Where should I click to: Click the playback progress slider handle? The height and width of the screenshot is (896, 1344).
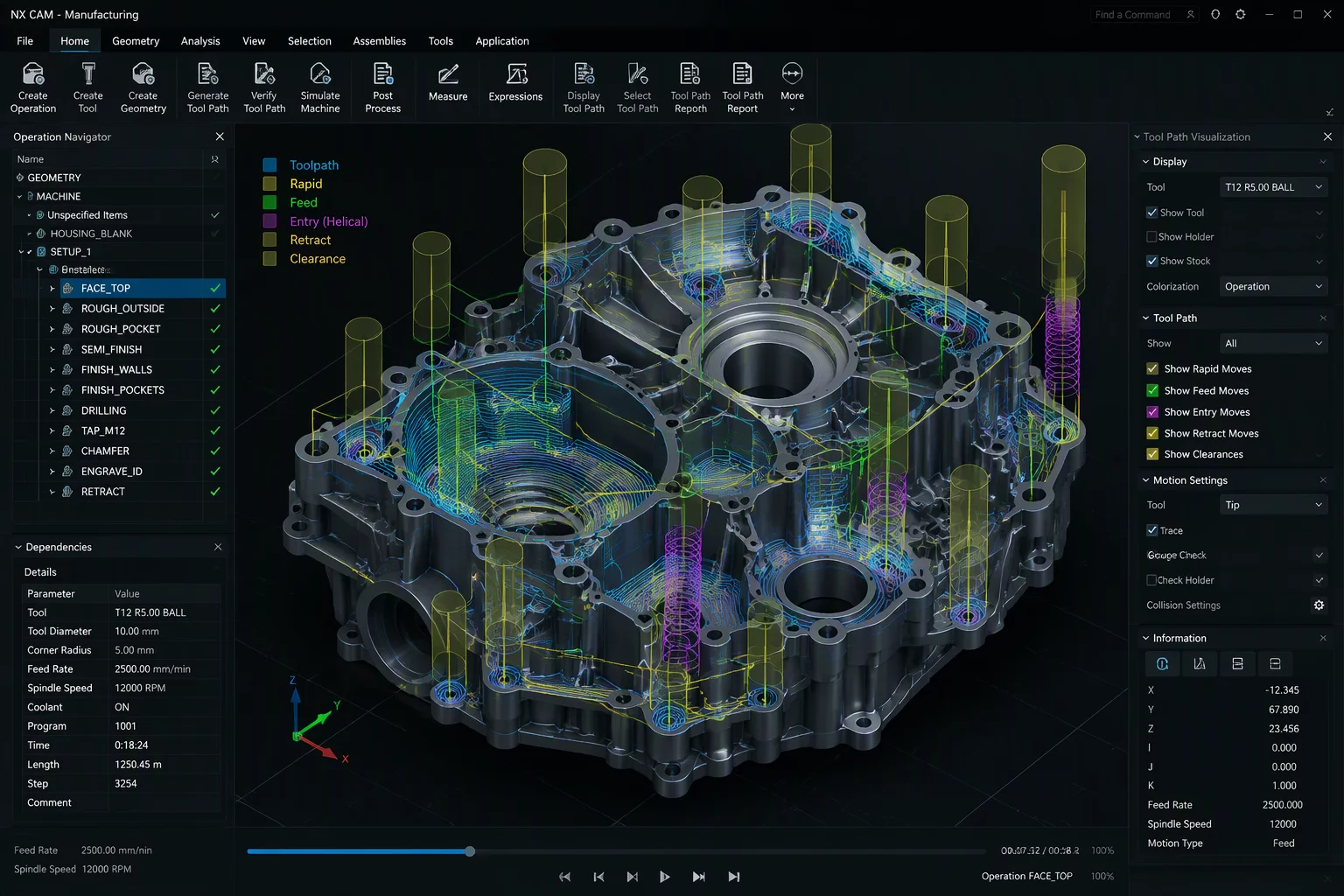click(x=470, y=851)
